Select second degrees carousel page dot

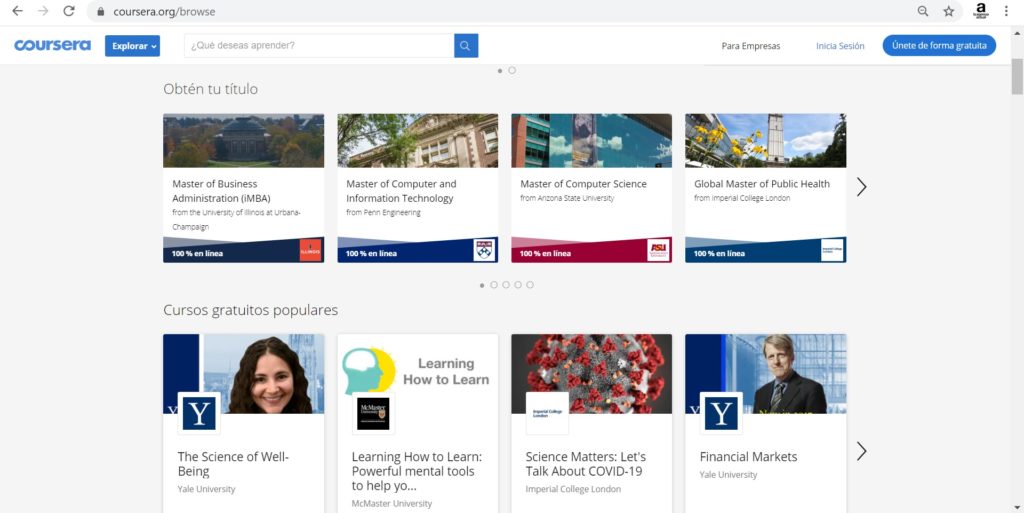pos(494,285)
